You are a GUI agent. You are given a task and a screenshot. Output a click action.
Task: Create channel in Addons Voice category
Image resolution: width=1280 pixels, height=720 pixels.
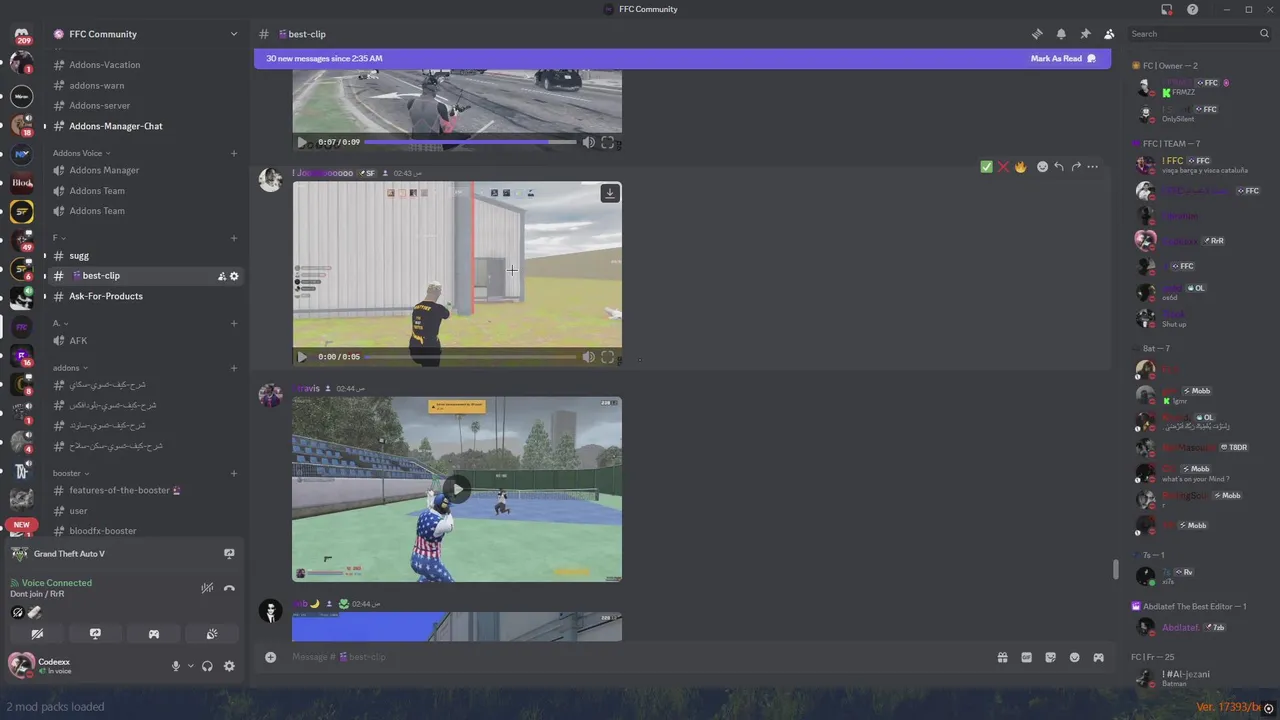pyautogui.click(x=234, y=153)
